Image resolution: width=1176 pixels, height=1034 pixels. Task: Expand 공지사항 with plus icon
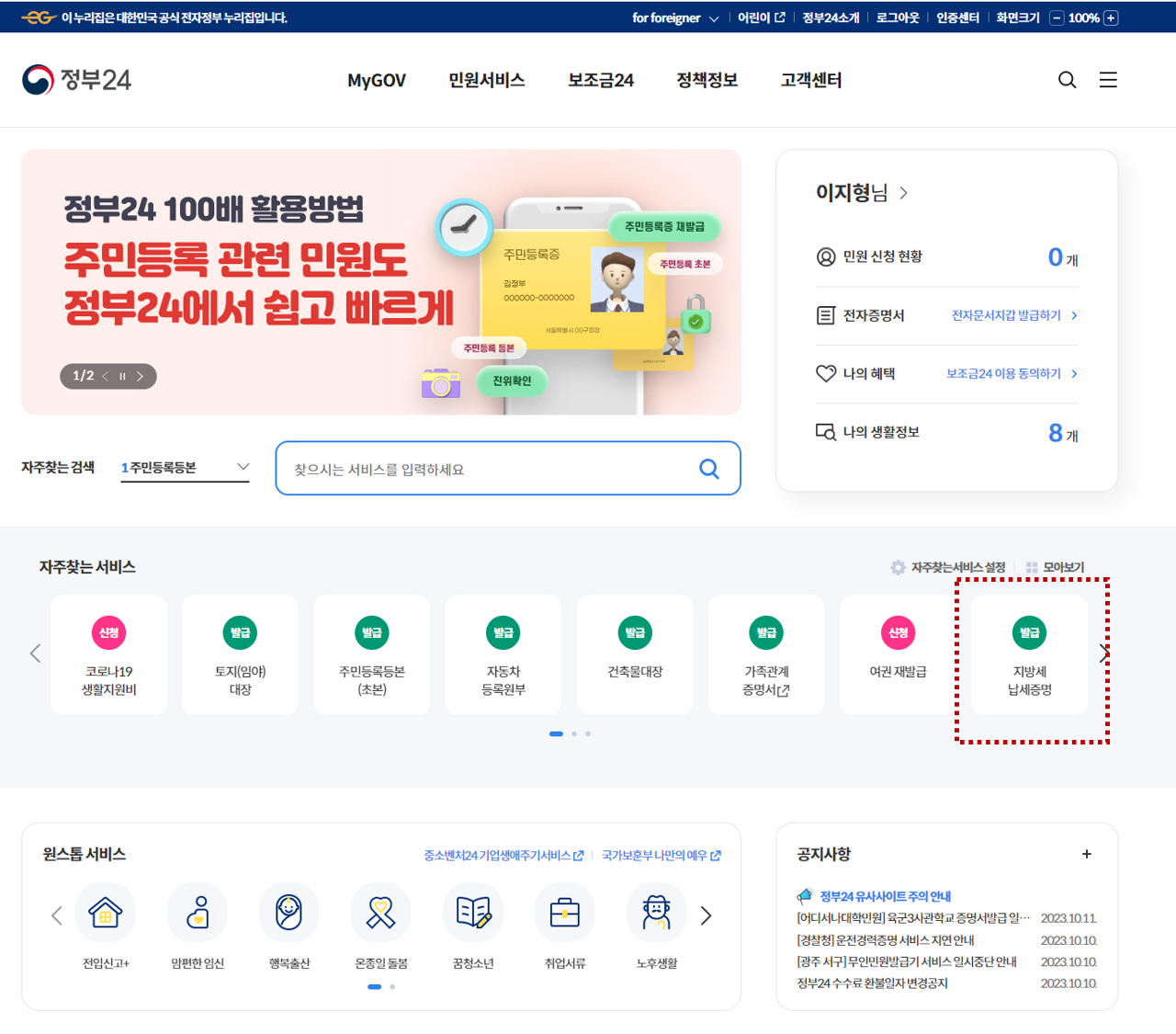1087,854
